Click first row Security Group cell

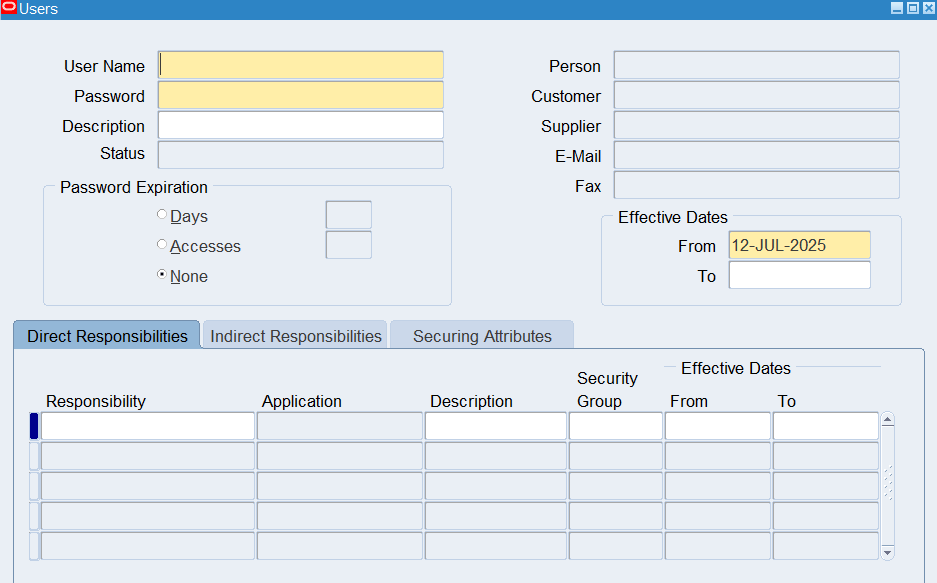click(x=615, y=427)
